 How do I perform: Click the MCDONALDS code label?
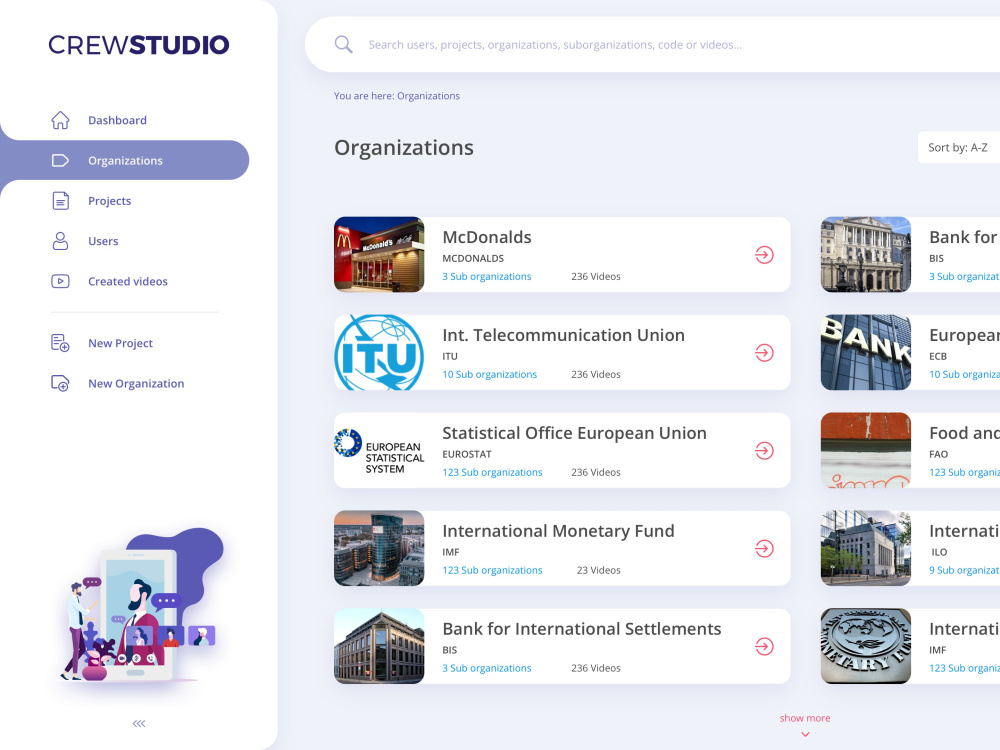(473, 258)
